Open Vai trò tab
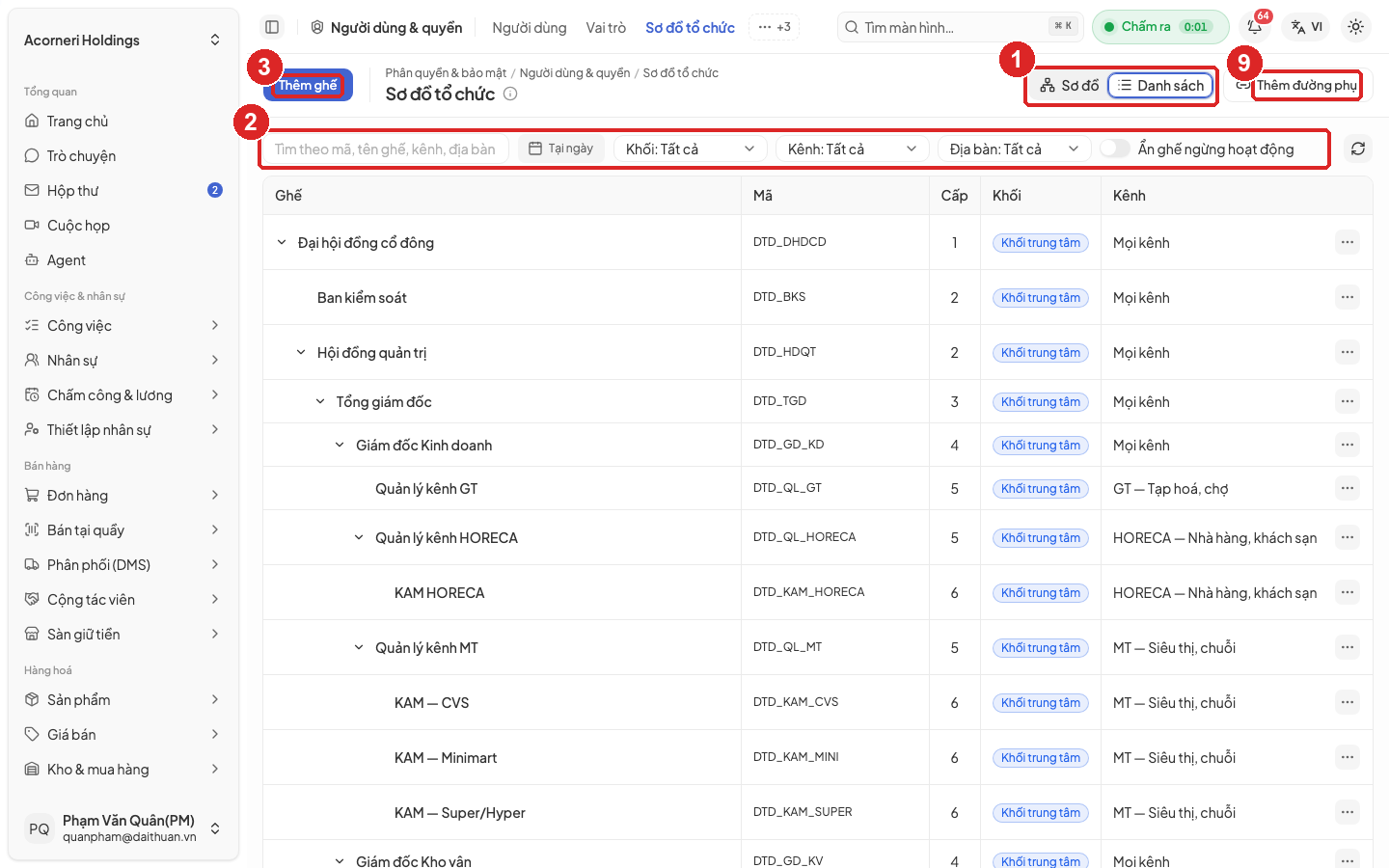 (x=606, y=28)
